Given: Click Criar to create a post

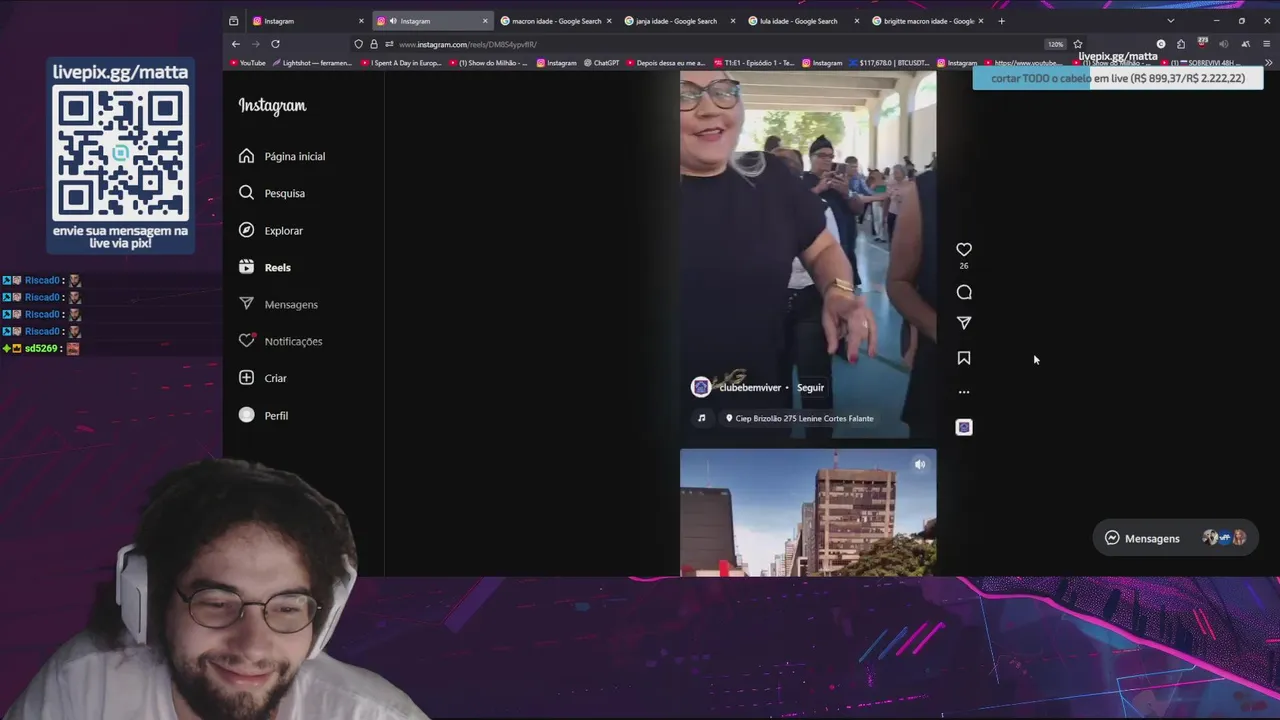Looking at the screenshot, I should [263, 378].
